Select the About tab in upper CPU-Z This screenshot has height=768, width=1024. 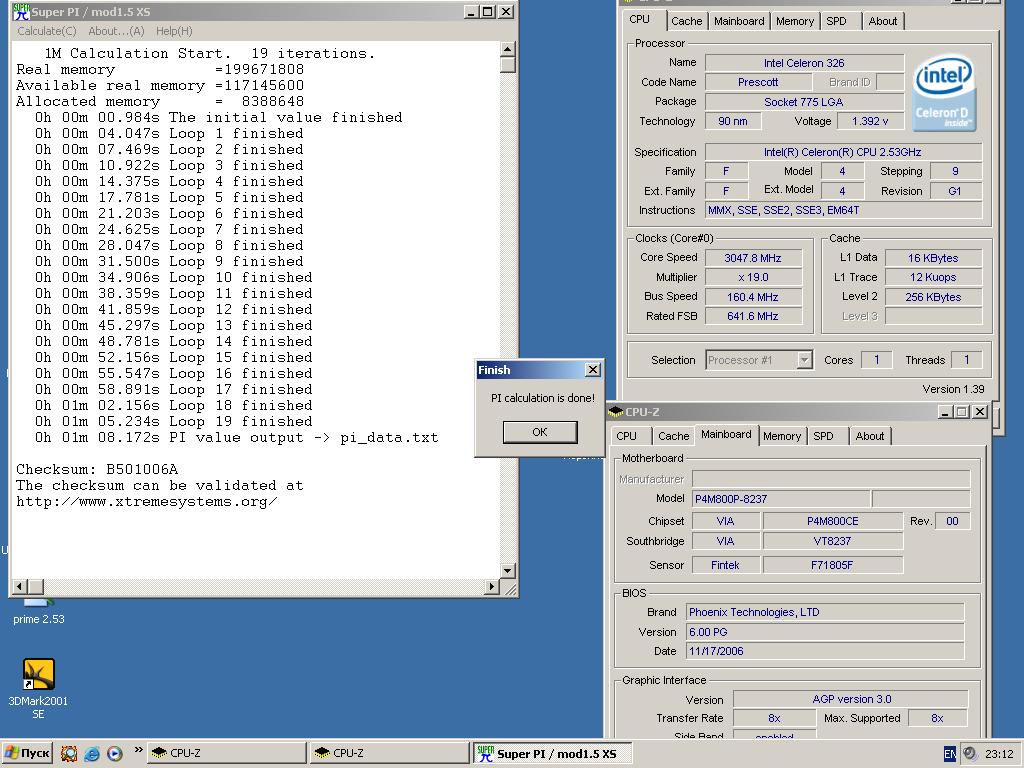tap(882, 21)
